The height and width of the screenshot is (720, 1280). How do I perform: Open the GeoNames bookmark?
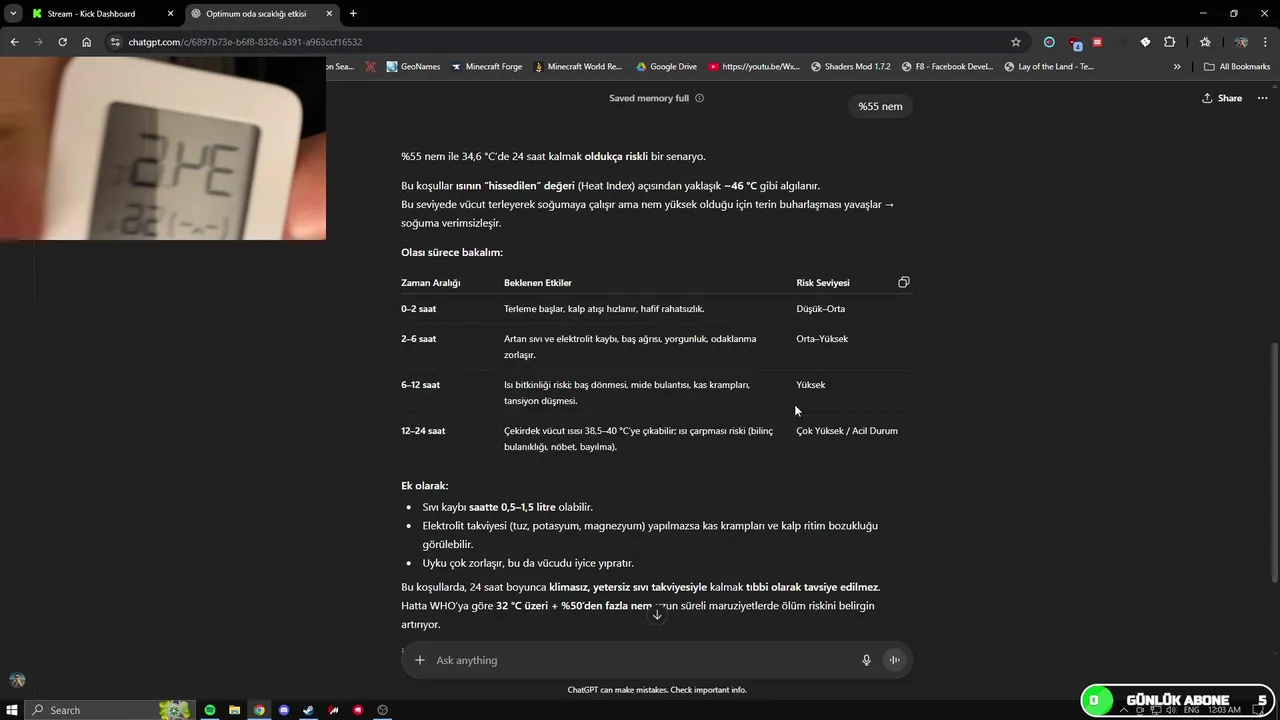[x=413, y=67]
